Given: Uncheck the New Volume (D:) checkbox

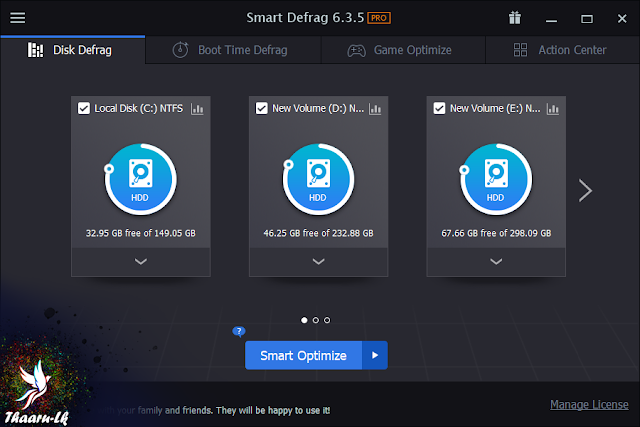Looking at the screenshot, I should [262, 109].
